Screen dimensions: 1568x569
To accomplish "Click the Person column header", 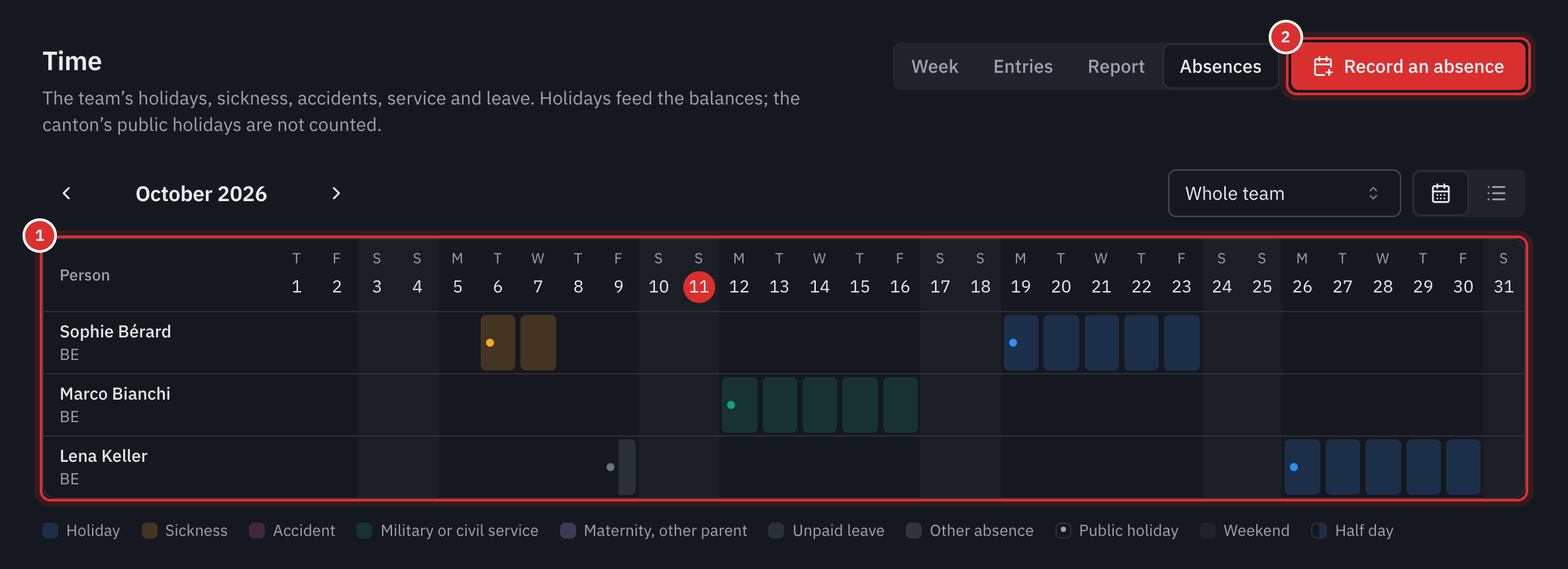I will click(85, 275).
